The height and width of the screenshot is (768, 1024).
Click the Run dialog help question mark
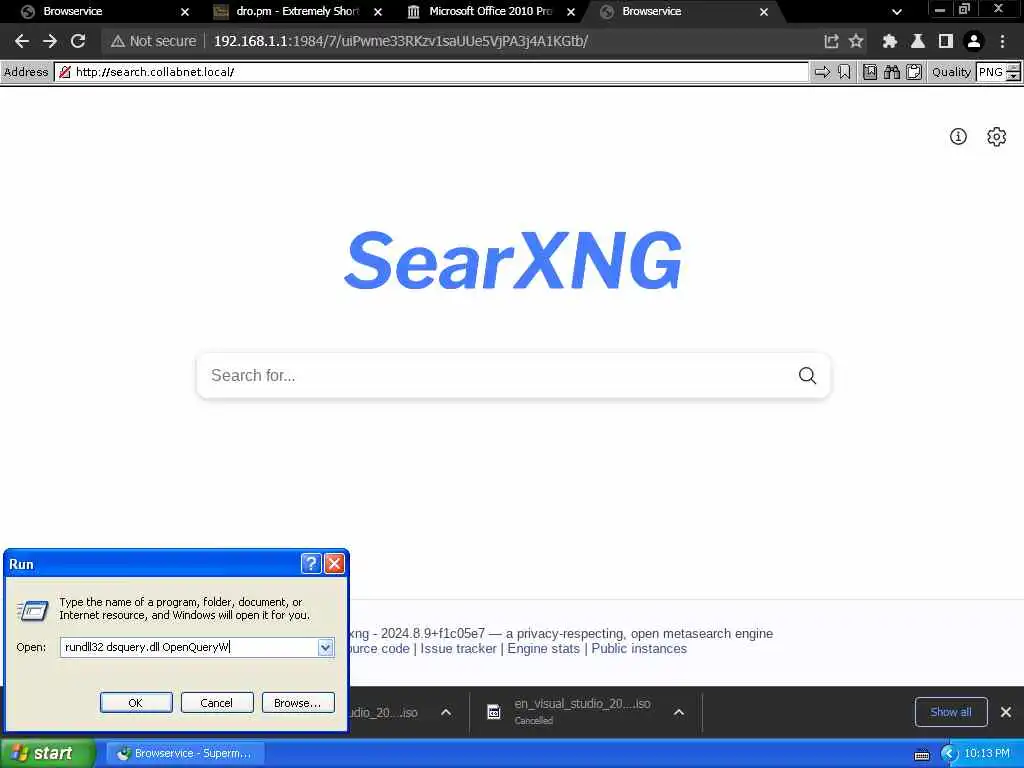point(311,564)
